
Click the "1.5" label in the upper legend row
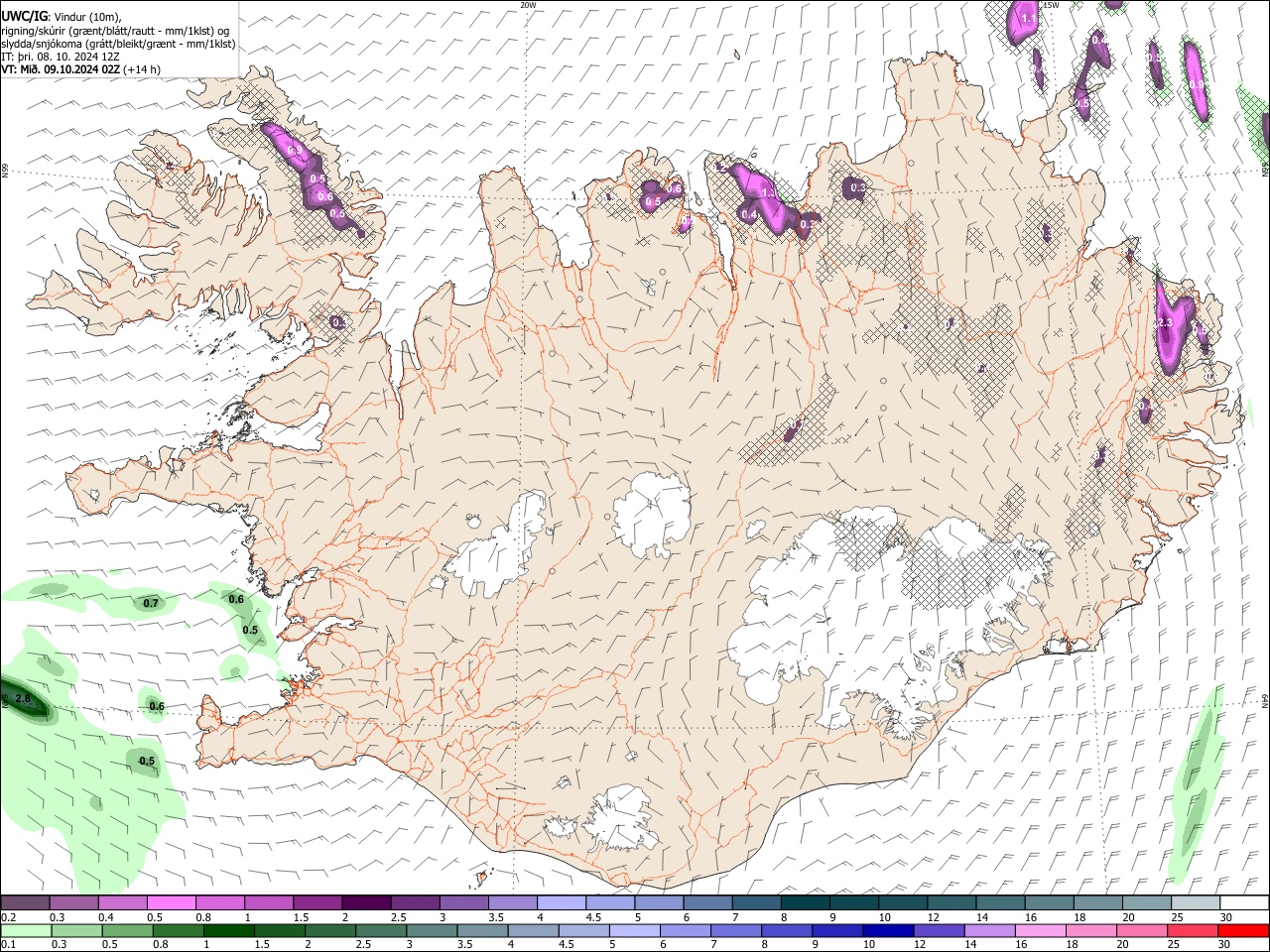301,917
